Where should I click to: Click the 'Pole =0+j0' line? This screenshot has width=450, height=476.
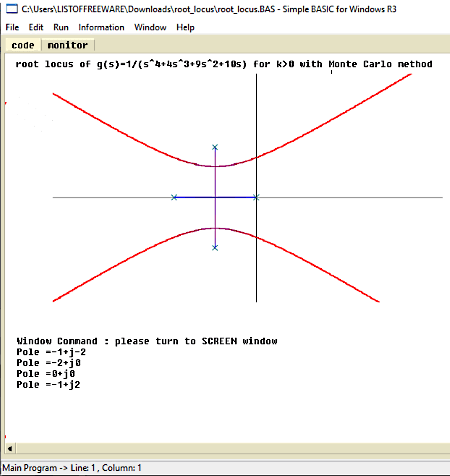pos(46,374)
